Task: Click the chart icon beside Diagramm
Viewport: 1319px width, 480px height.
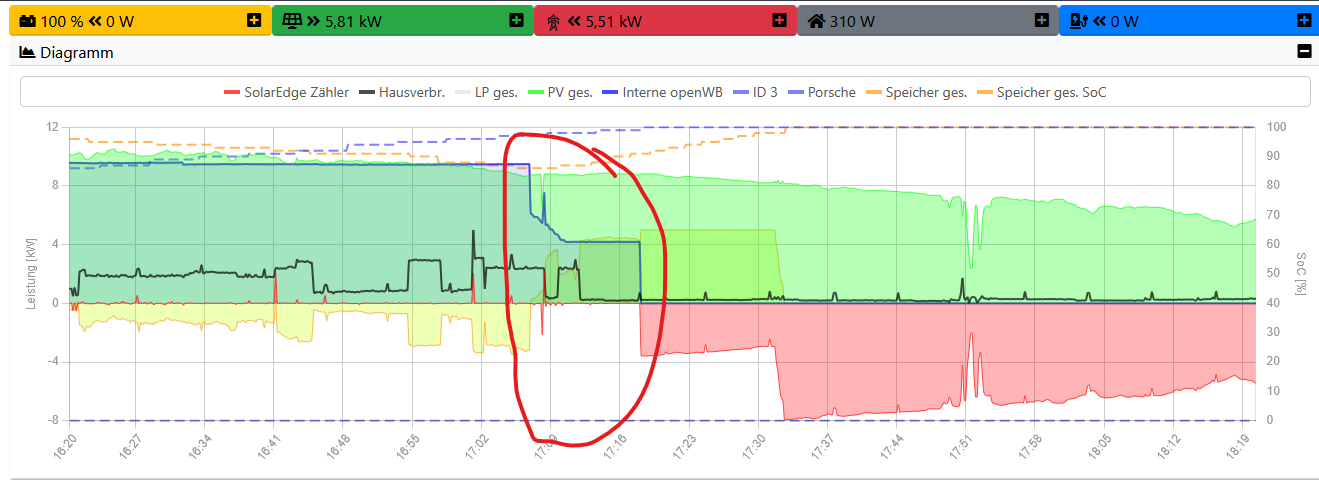Action: click(27, 52)
